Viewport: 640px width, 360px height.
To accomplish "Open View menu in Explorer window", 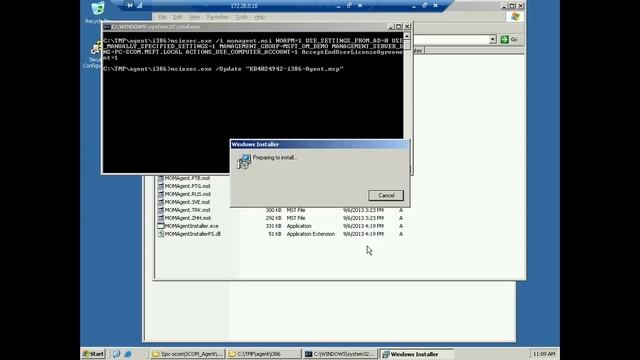I will [194, 17].
